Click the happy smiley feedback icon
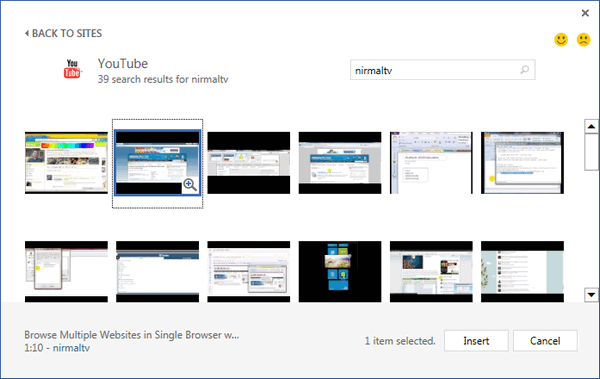Screen dimensions: 600x379 pos(561,40)
